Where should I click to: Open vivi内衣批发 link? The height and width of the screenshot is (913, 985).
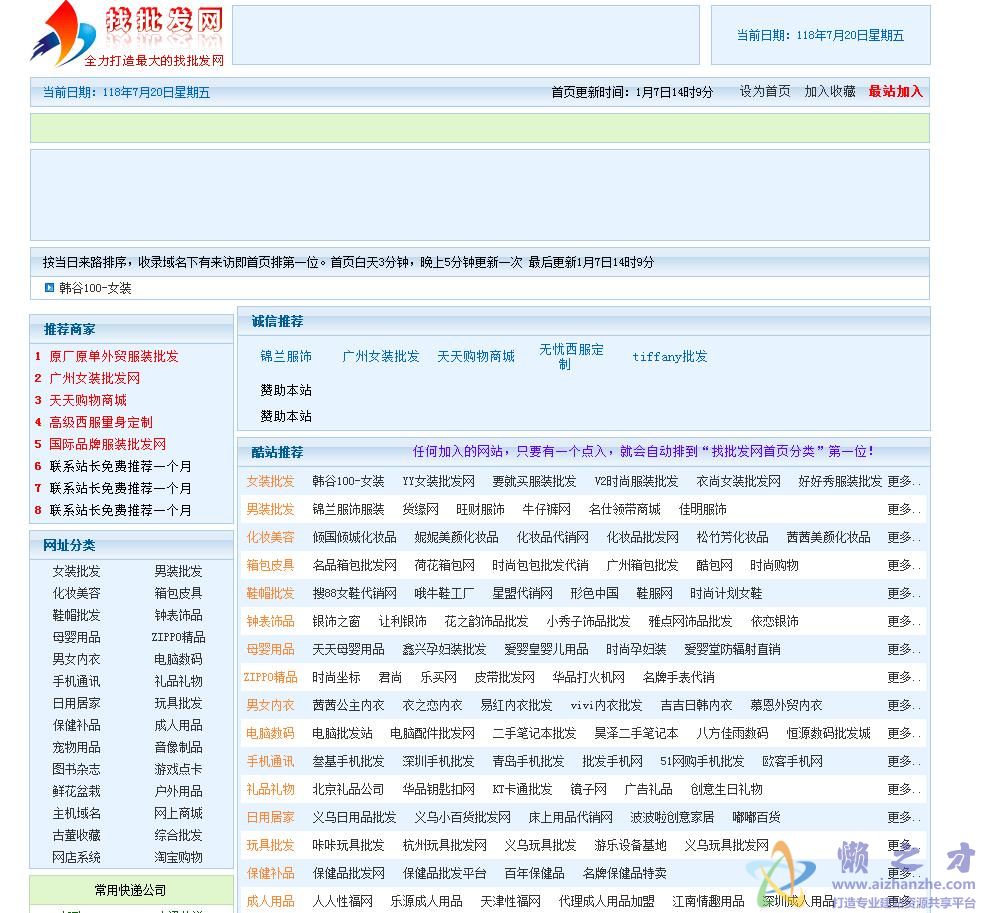(606, 705)
